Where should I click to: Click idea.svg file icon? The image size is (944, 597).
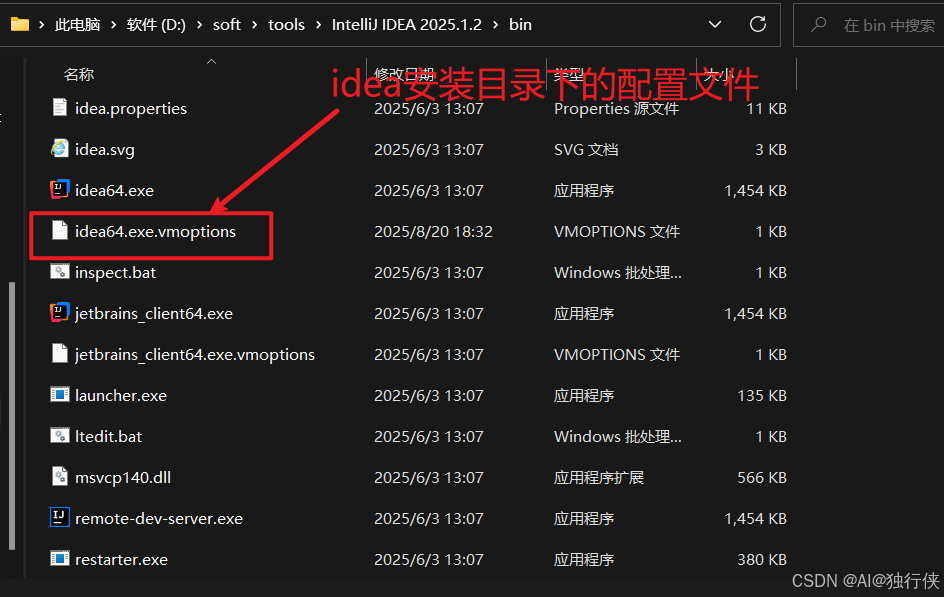(60, 149)
